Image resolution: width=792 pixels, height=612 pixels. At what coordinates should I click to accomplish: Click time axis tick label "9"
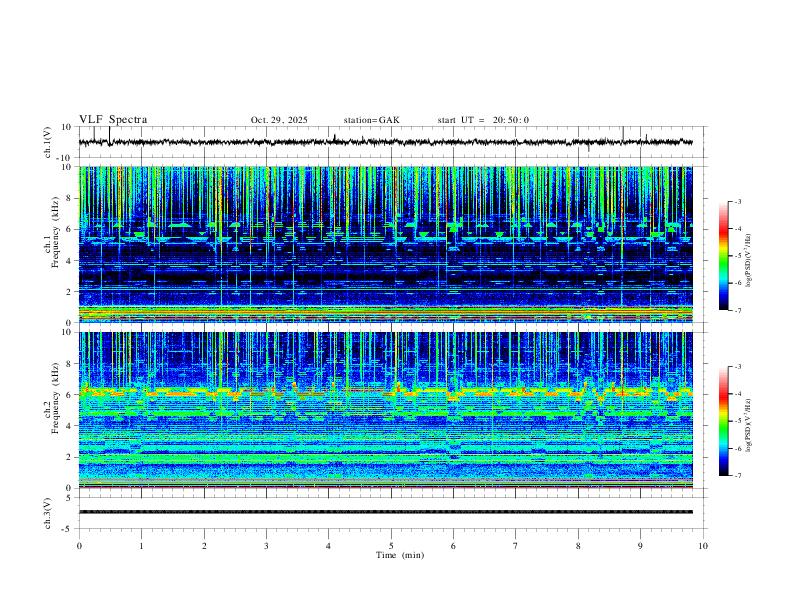[640, 546]
